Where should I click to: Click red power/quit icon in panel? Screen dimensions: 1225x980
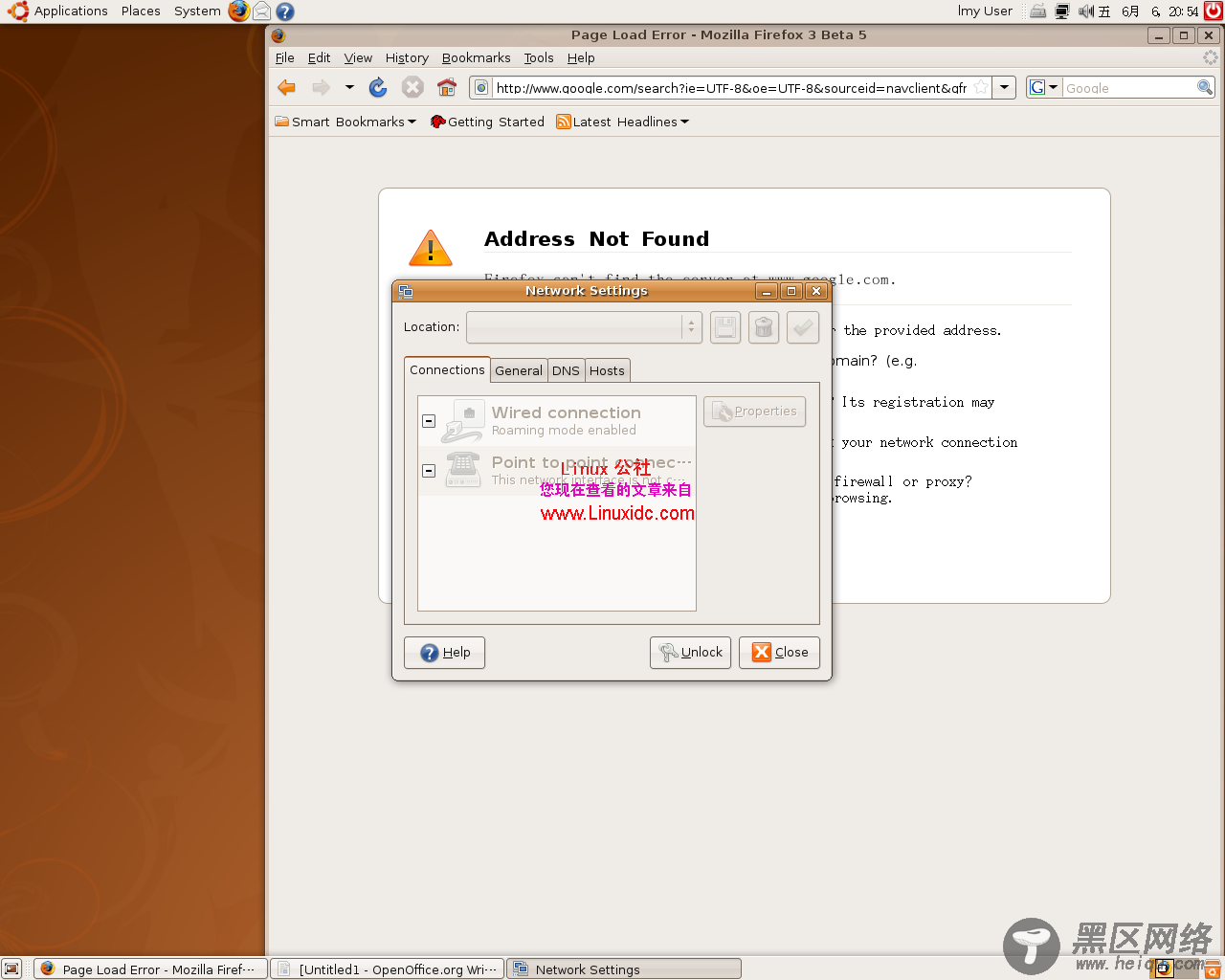1213,11
